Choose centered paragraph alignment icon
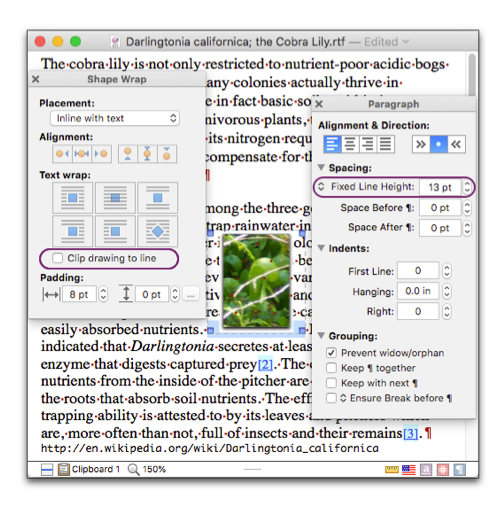 (x=350, y=144)
